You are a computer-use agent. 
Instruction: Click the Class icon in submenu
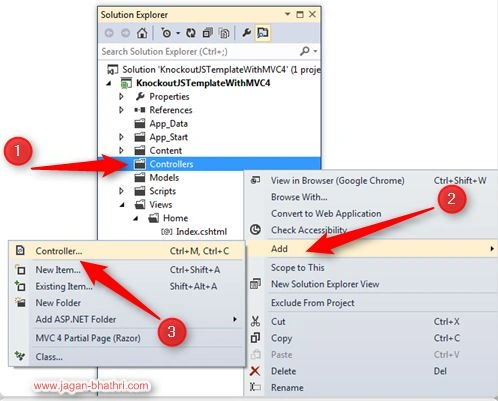pyautogui.click(x=20, y=356)
